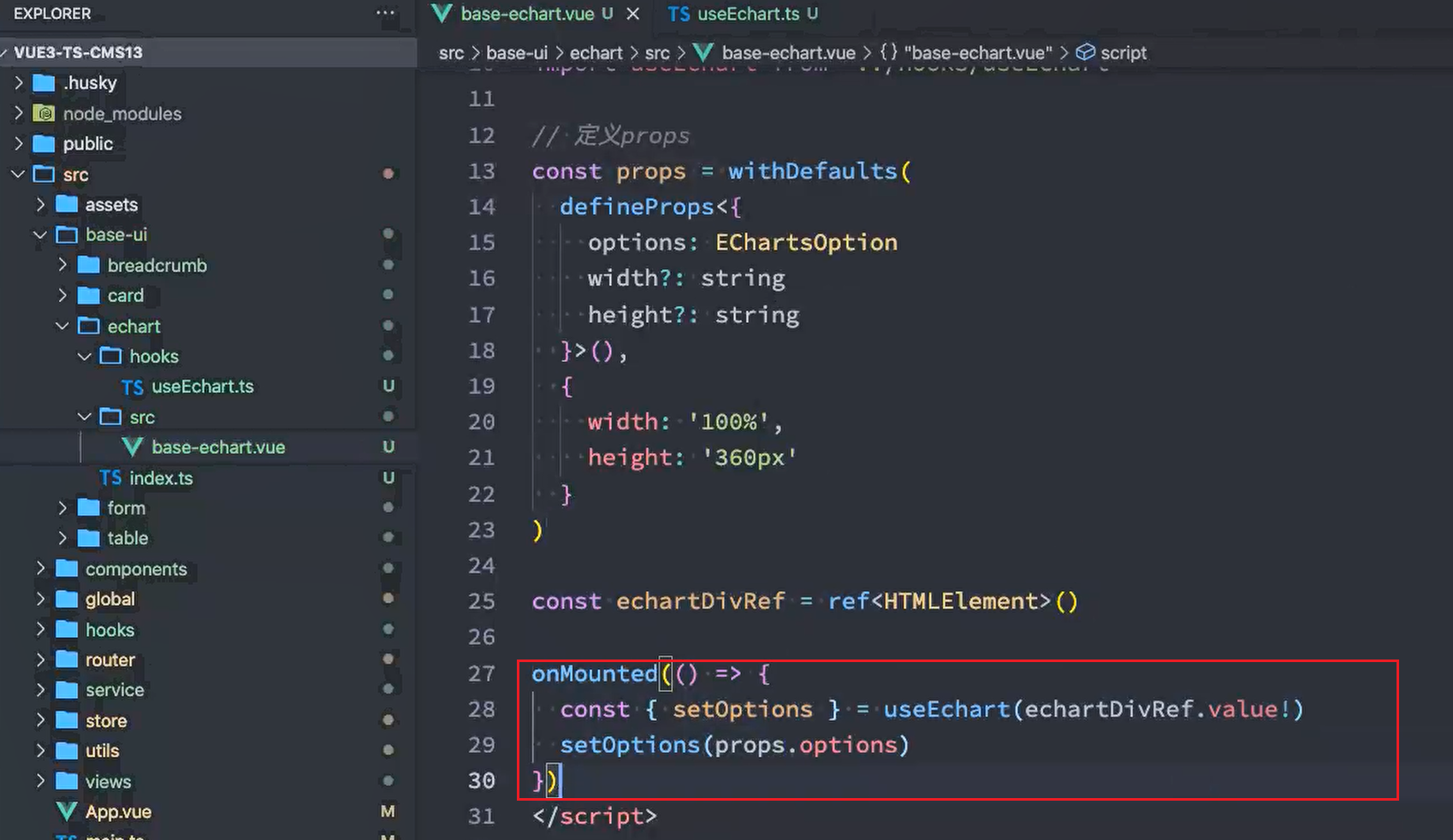1453x840 pixels.
Task: Click the .husky folder icon
Action: 44,83
